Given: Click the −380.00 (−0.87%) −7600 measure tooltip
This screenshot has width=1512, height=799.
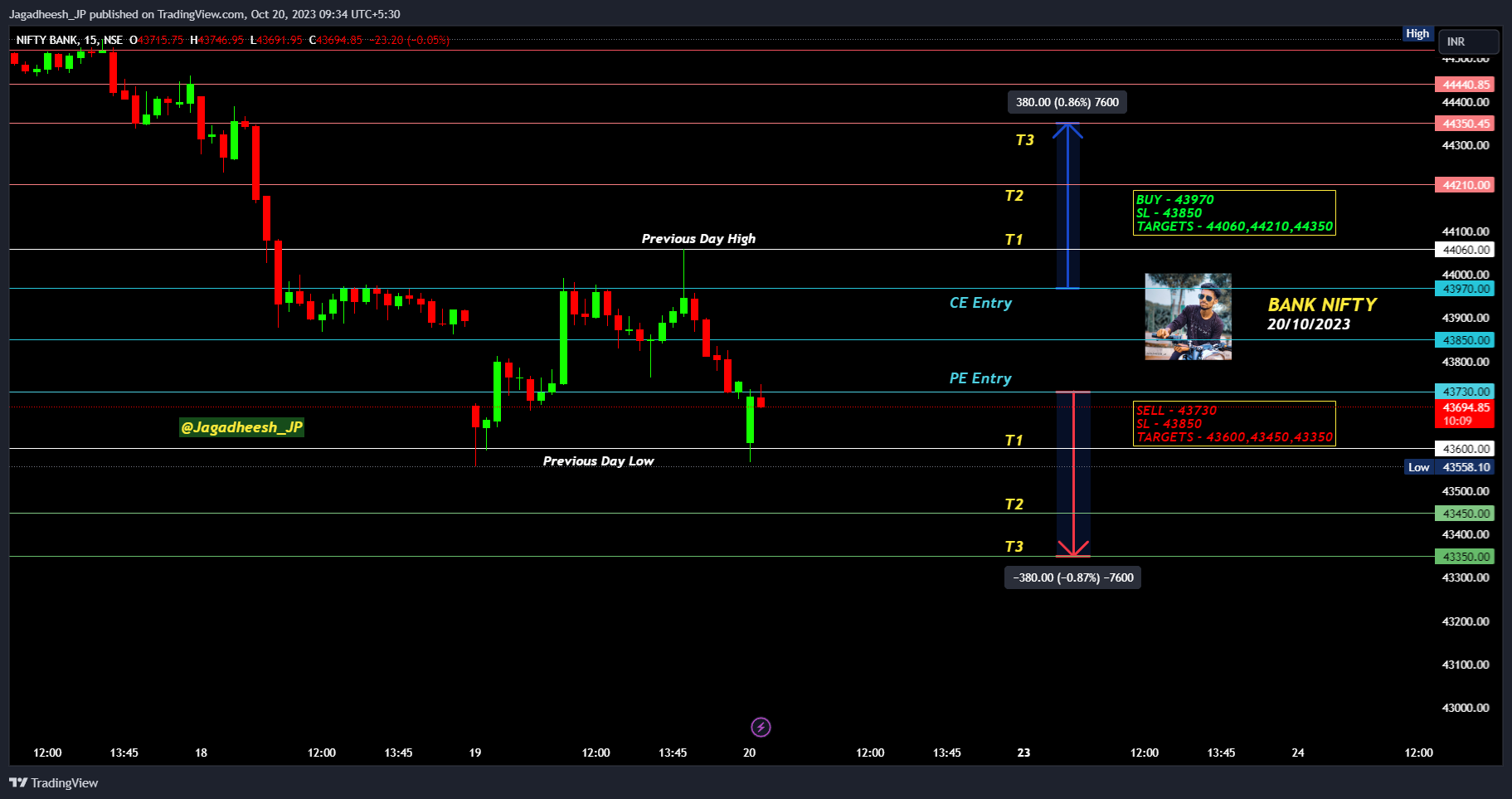Looking at the screenshot, I should [1072, 577].
